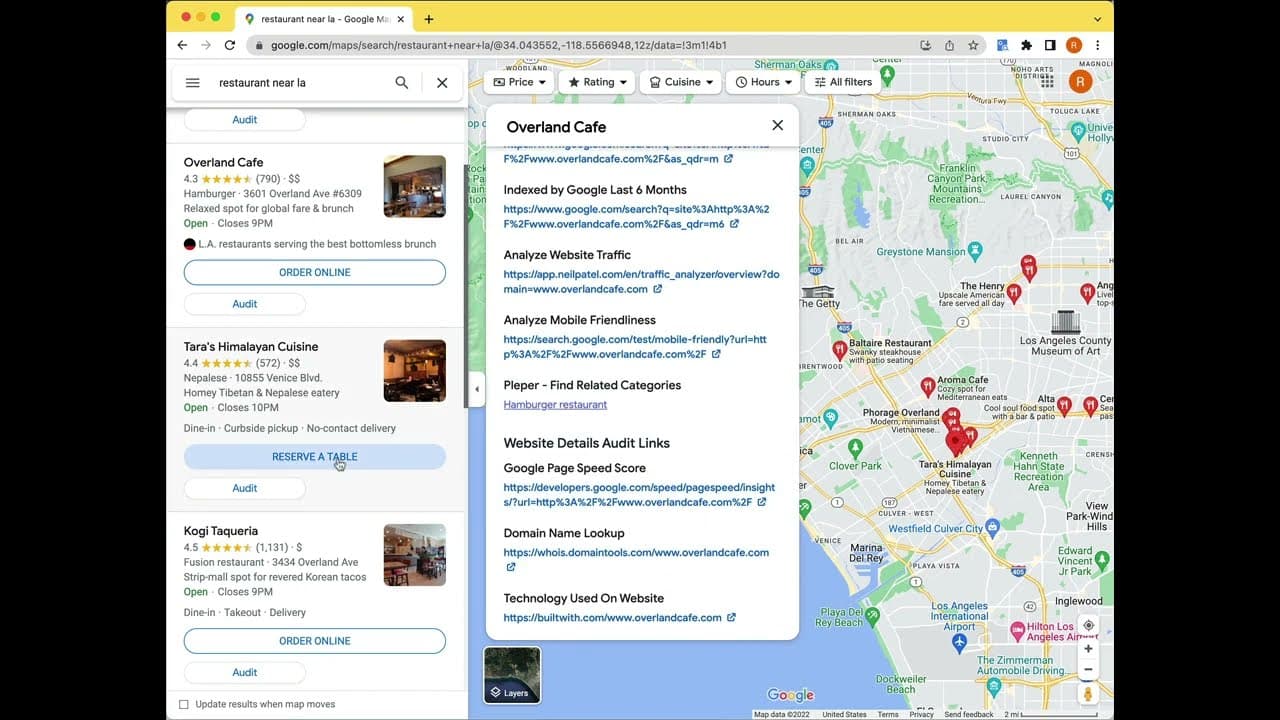Click RESERVE A TABLE for Tara's Himalayan Cuisine
The height and width of the screenshot is (720, 1280).
(315, 457)
